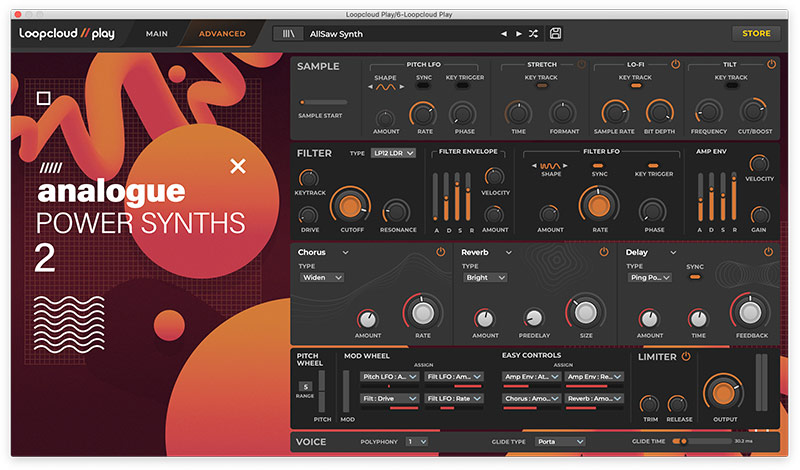This screenshot has height=470, width=800.
Task: Open Easy Controls Chorus Amount assign dropdown
Action: (531, 399)
